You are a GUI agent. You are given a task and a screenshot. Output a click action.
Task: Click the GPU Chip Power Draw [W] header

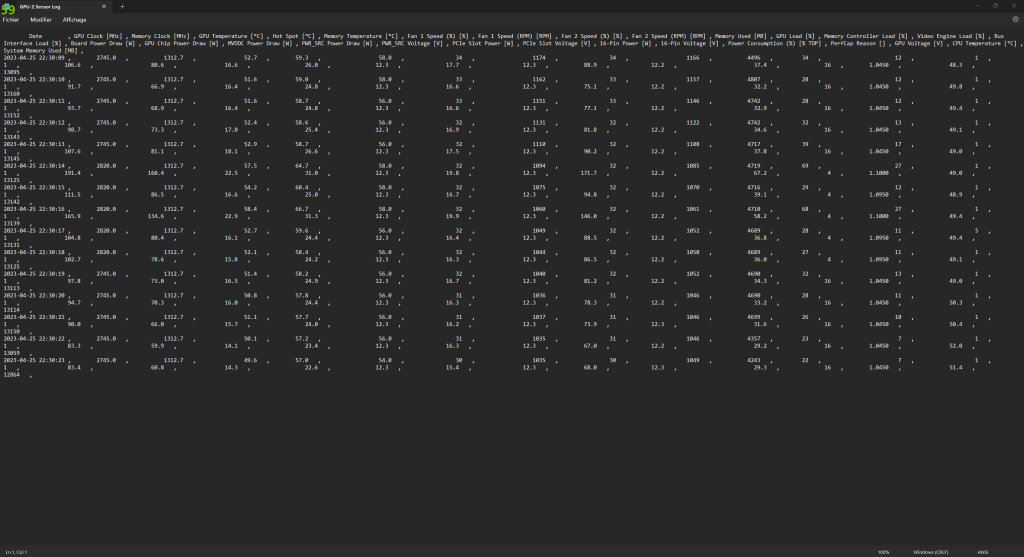point(182,44)
